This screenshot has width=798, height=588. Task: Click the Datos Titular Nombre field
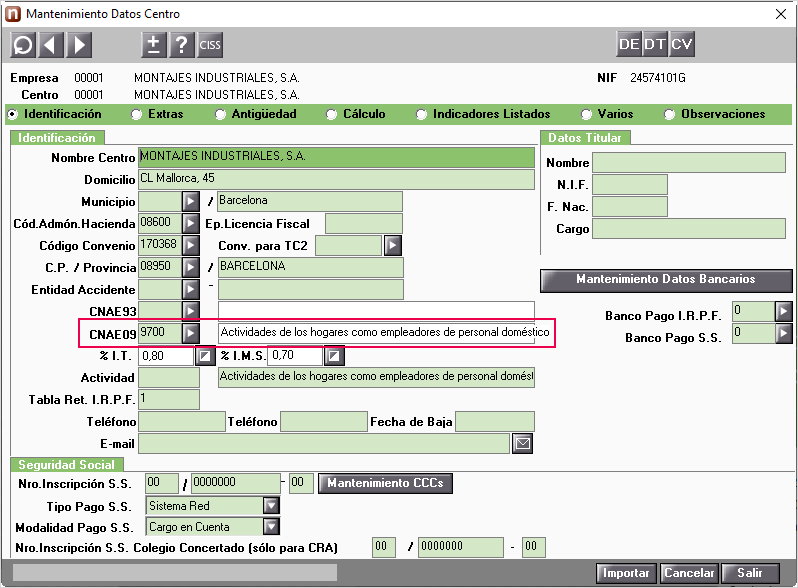pos(689,162)
